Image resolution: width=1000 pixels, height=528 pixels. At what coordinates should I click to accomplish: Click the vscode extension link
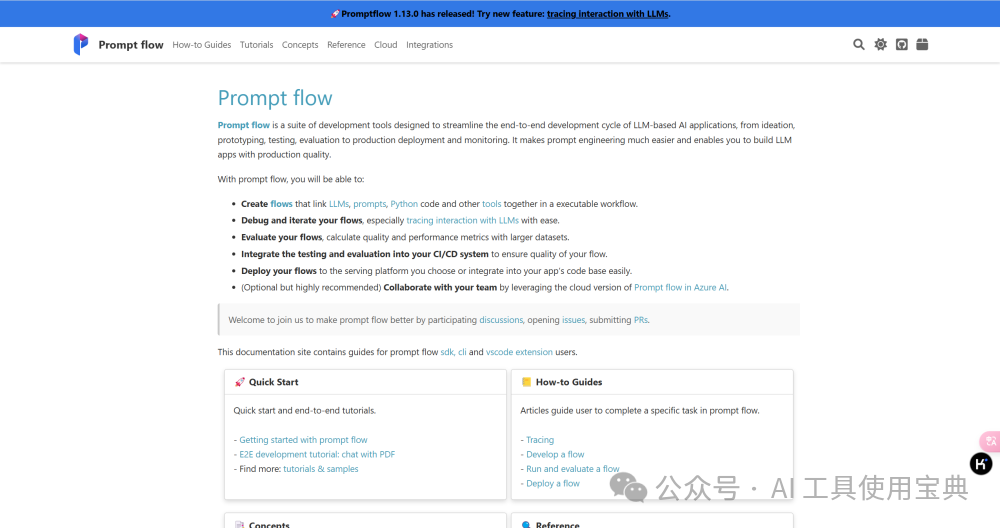tap(519, 352)
